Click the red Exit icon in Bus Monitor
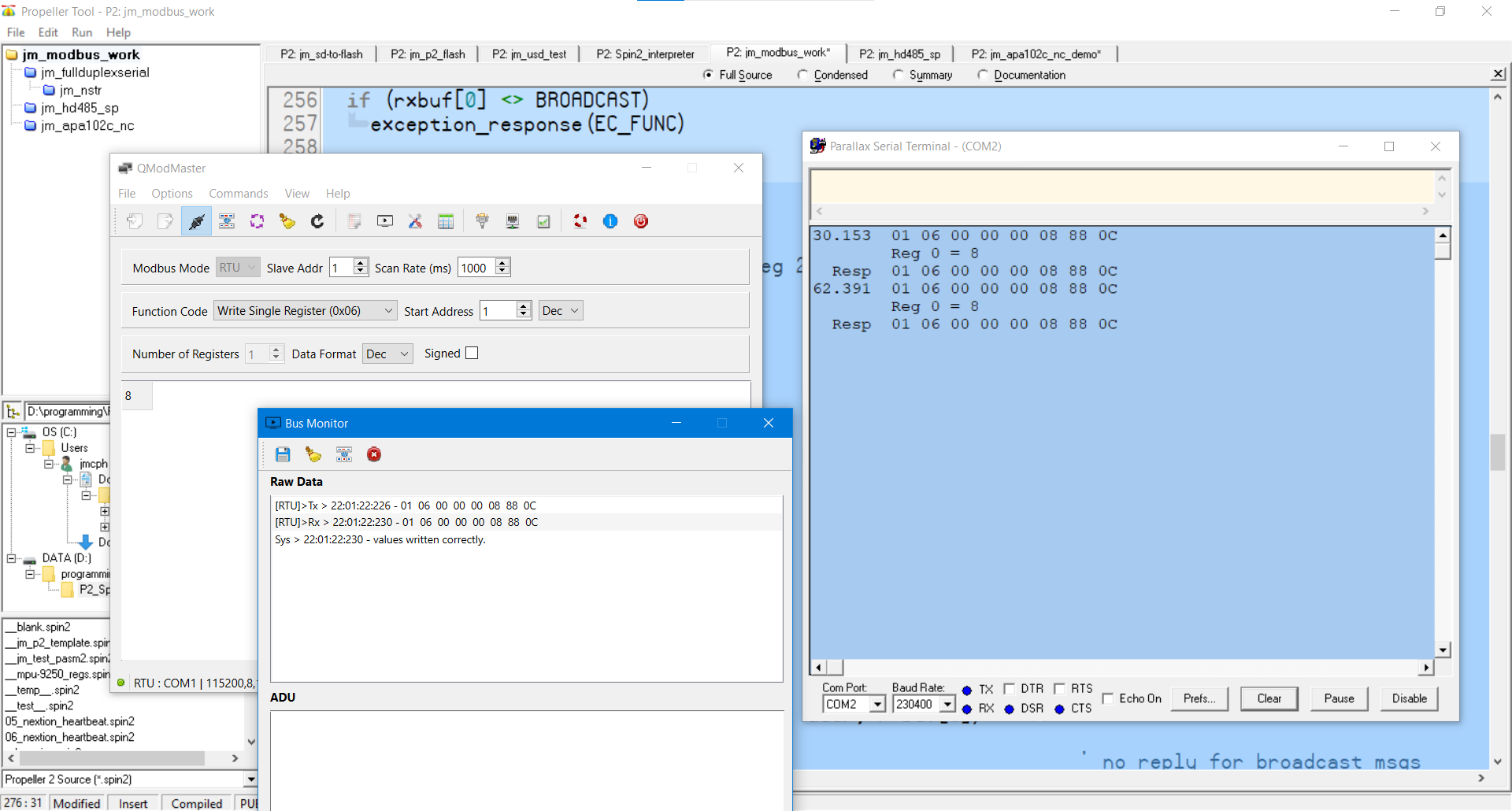The height and width of the screenshot is (811, 1512). click(x=374, y=454)
